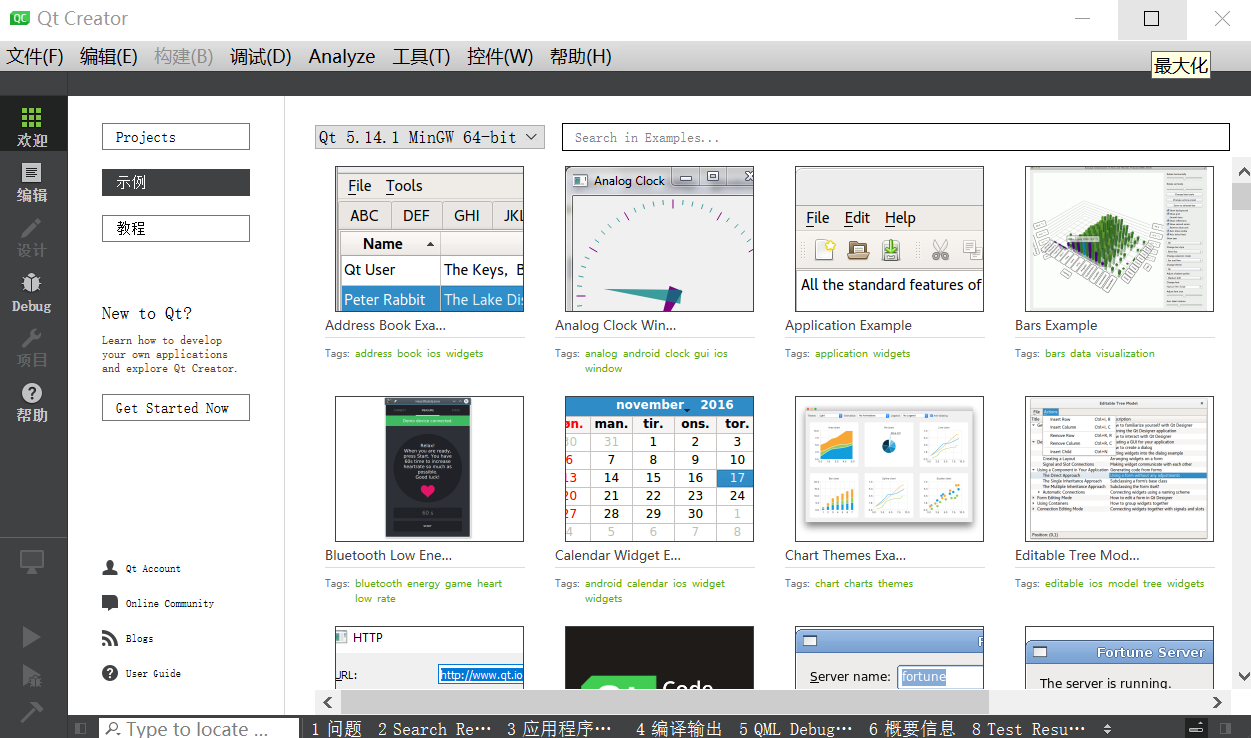Open the 6 概要信息 output pane
Viewport: 1251px width, 738px height.
(912, 729)
